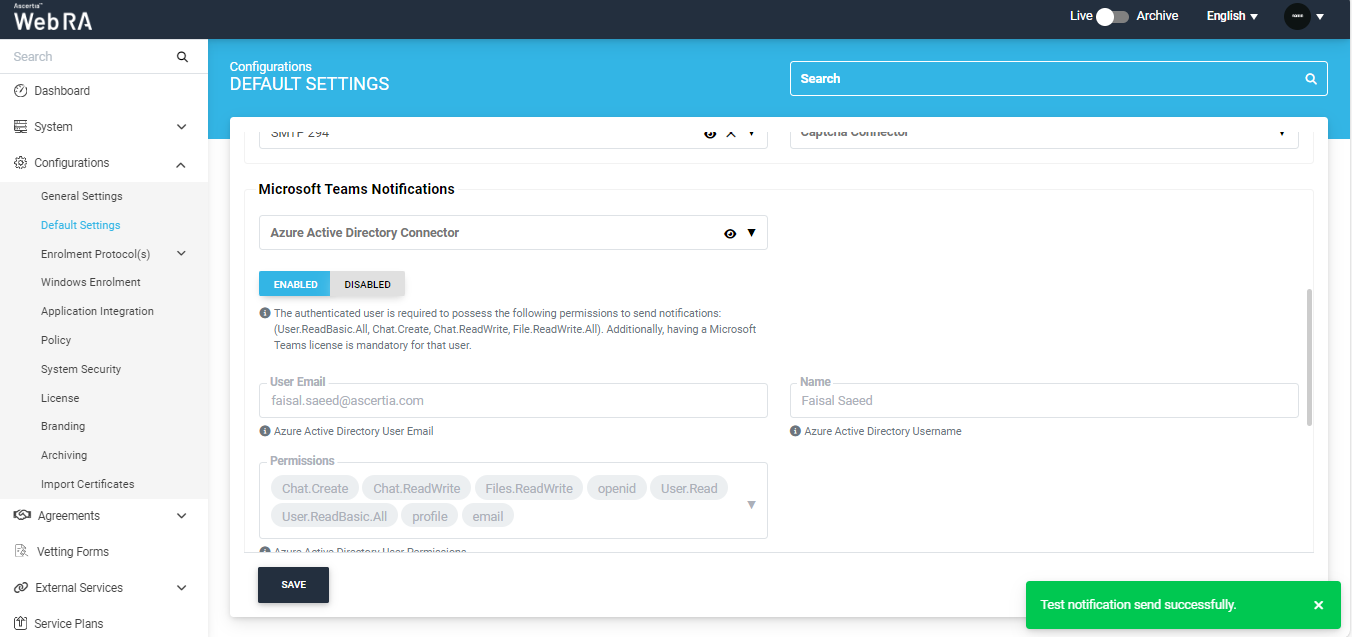The width and height of the screenshot is (1352, 637).
Task: Select the DISABLED option for Teams notifications
Action: [x=367, y=284]
